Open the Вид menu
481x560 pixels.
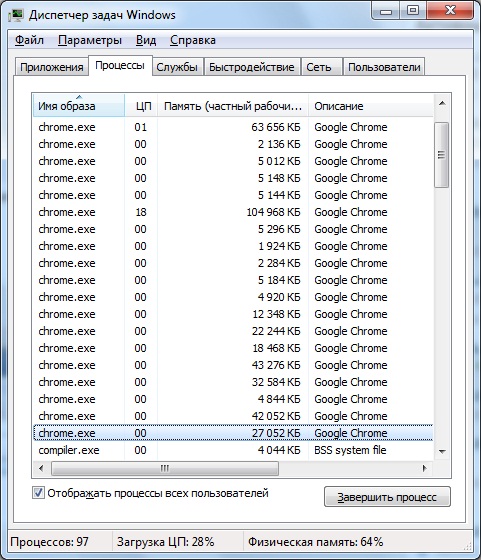coord(146,40)
